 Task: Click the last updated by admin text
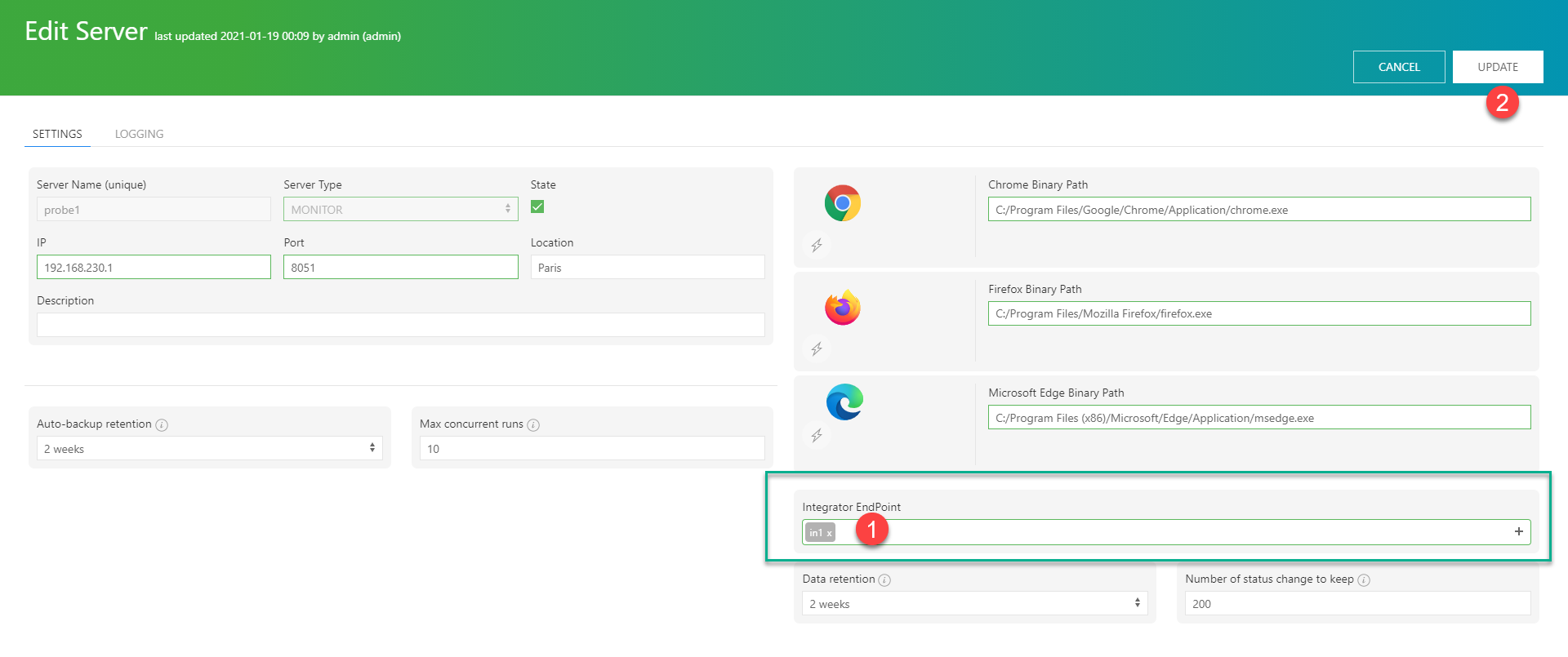[x=278, y=36]
